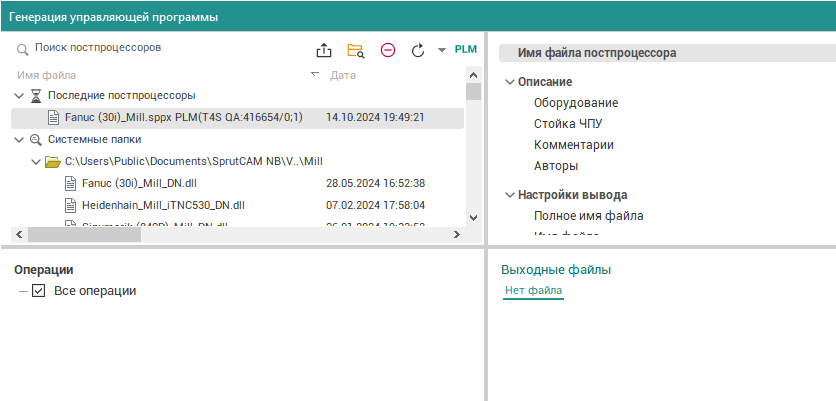
Task: Click the 'Нет файла' link
Action: [533, 291]
